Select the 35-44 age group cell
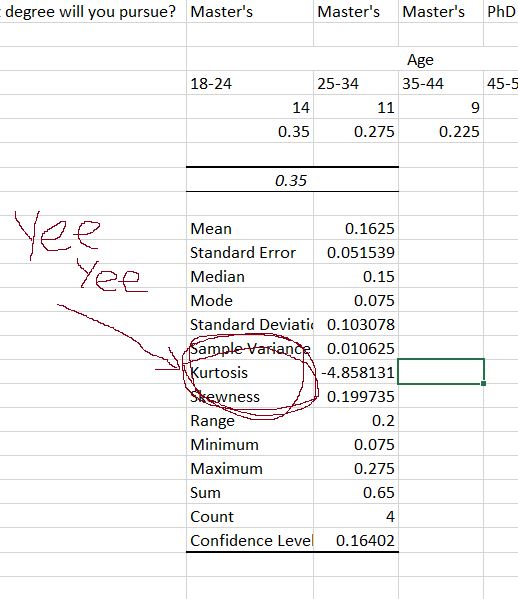This screenshot has width=518, height=599. coord(441,83)
